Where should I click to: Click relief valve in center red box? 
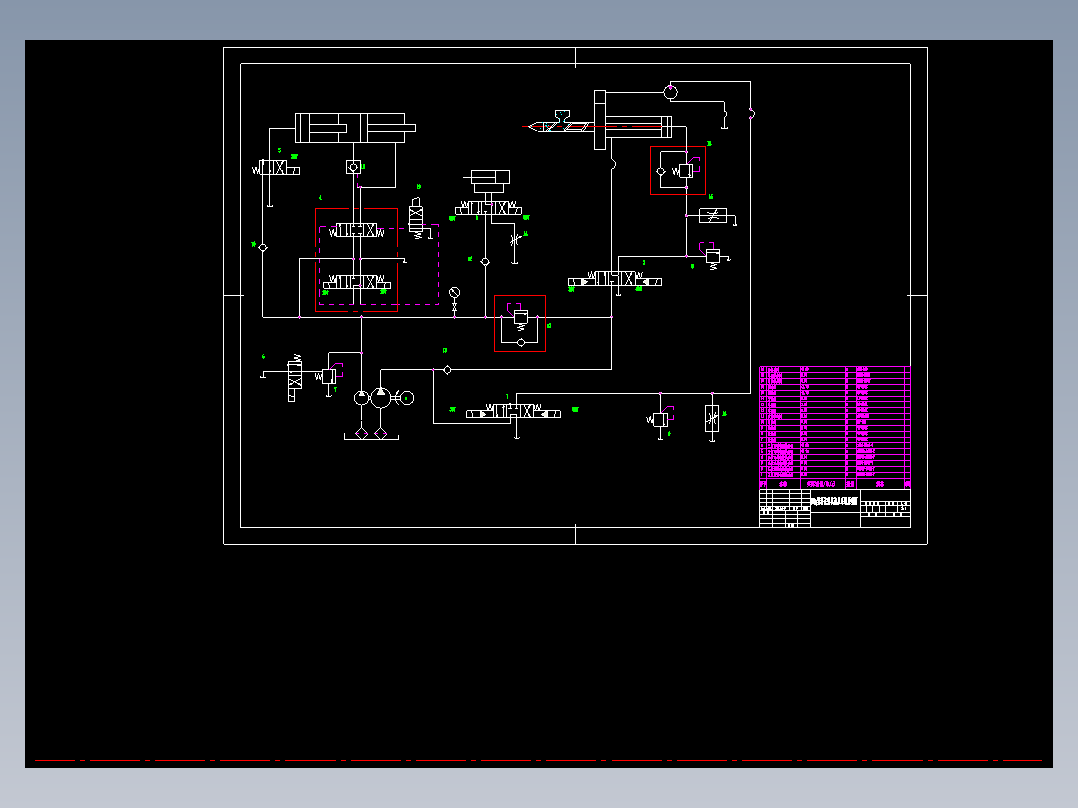pyautogui.click(x=520, y=318)
